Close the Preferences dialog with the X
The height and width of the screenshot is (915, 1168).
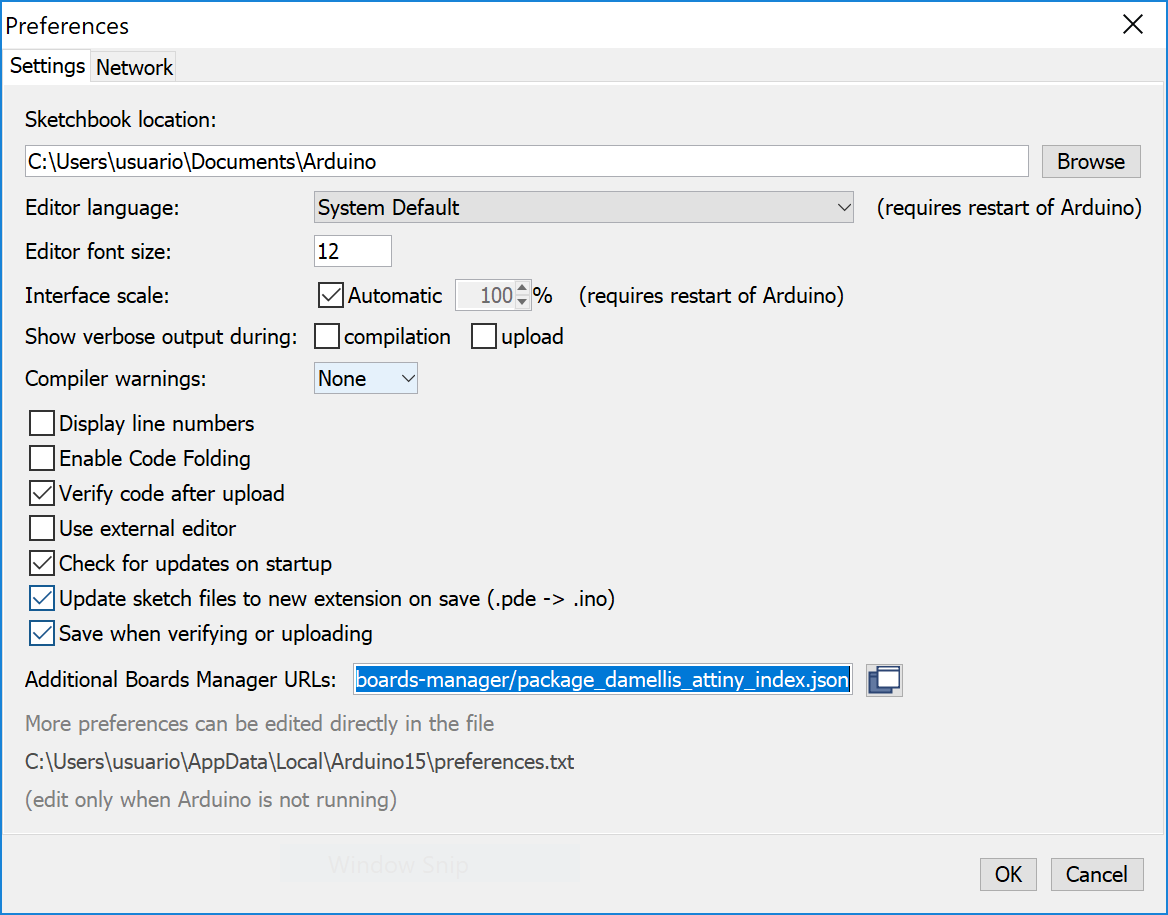tap(1132, 25)
